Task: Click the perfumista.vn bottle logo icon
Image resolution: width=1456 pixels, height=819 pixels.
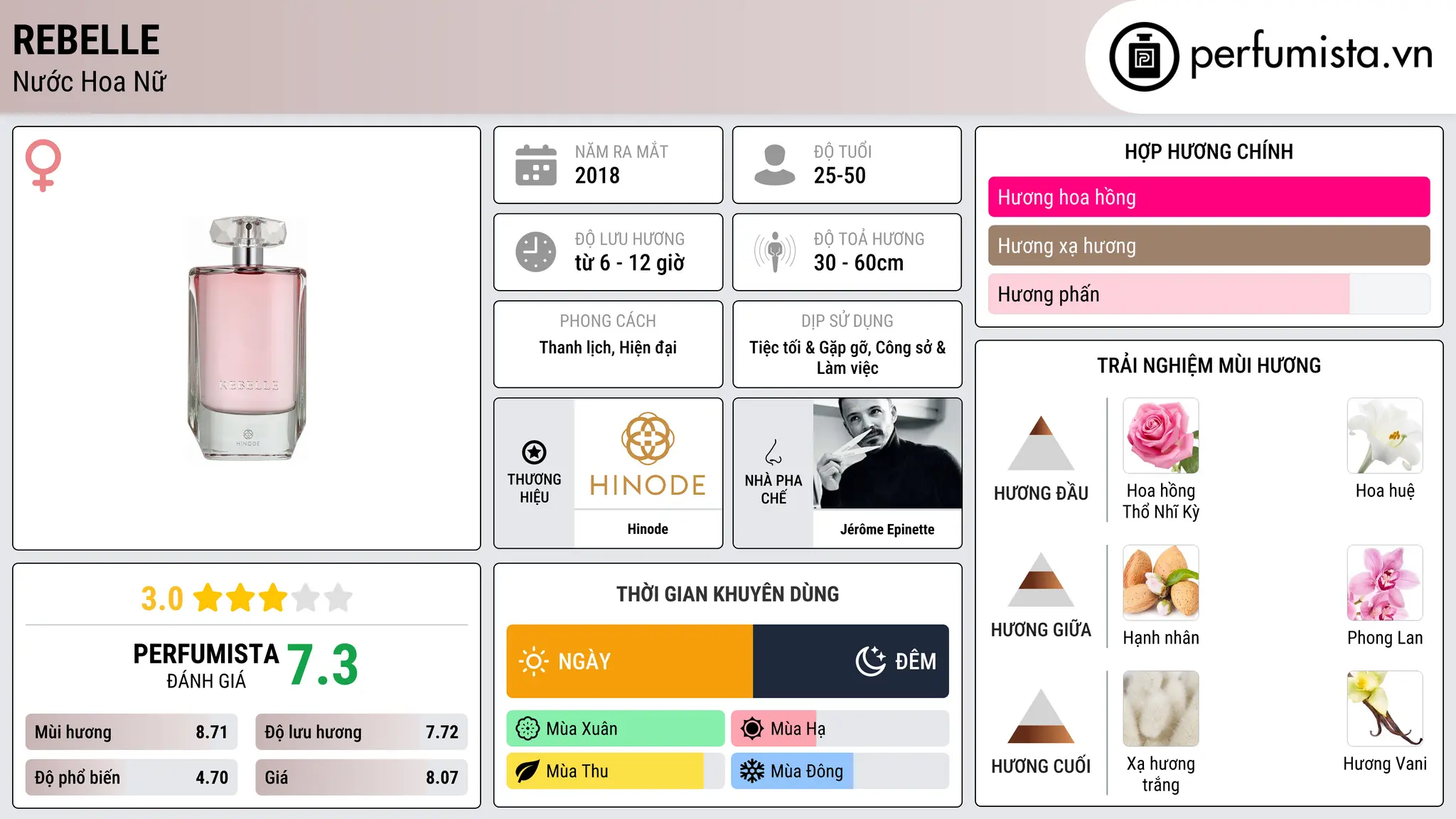Action: pyautogui.click(x=1144, y=57)
